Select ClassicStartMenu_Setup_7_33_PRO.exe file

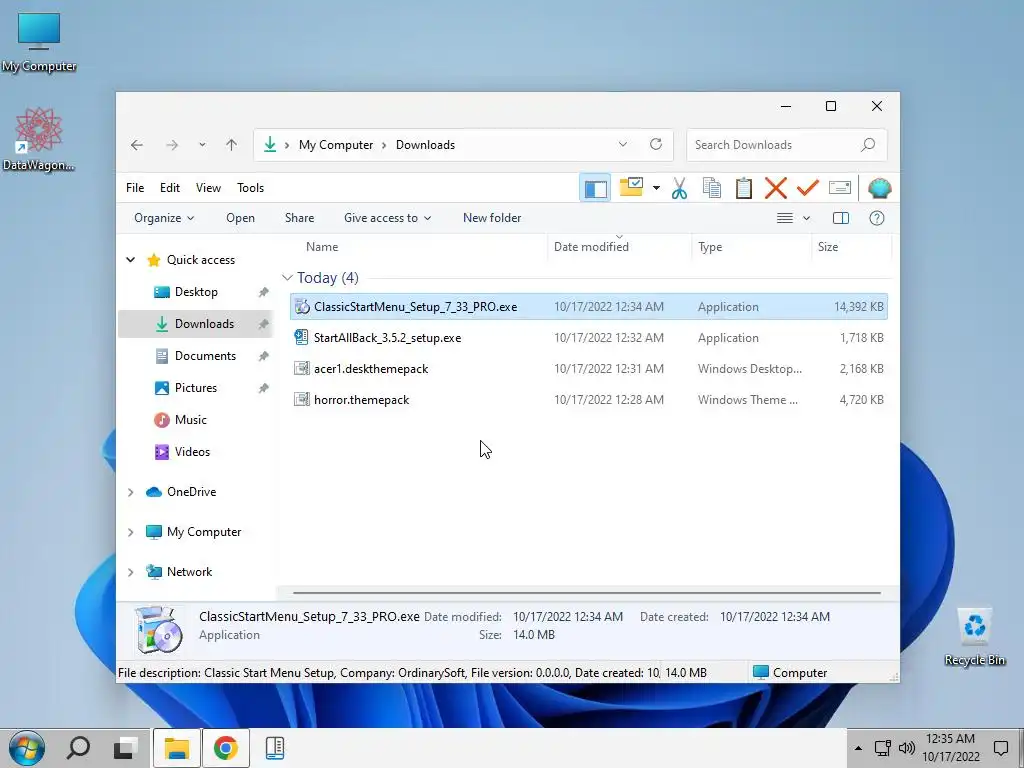coord(588,307)
